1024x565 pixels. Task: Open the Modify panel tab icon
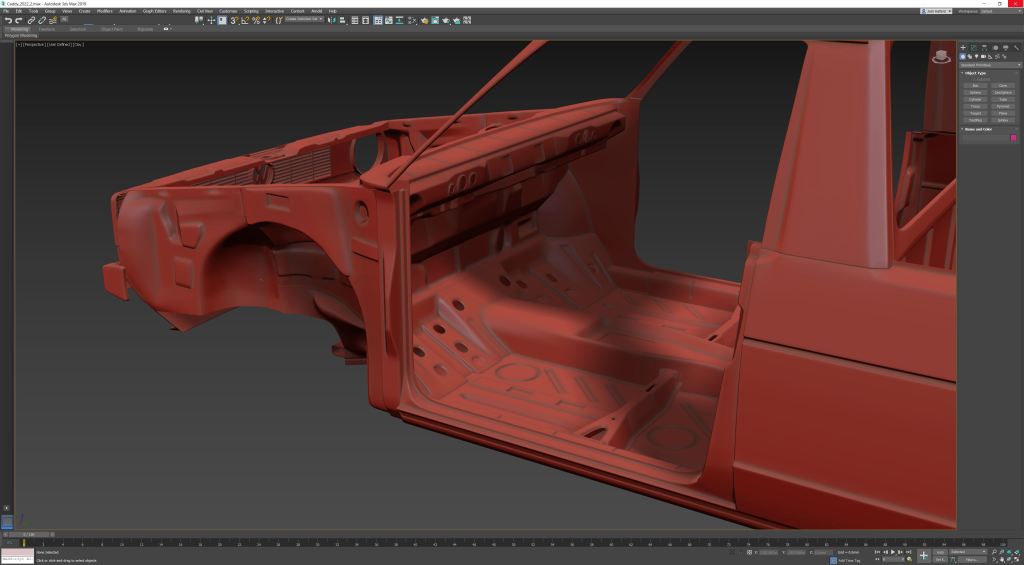point(973,47)
